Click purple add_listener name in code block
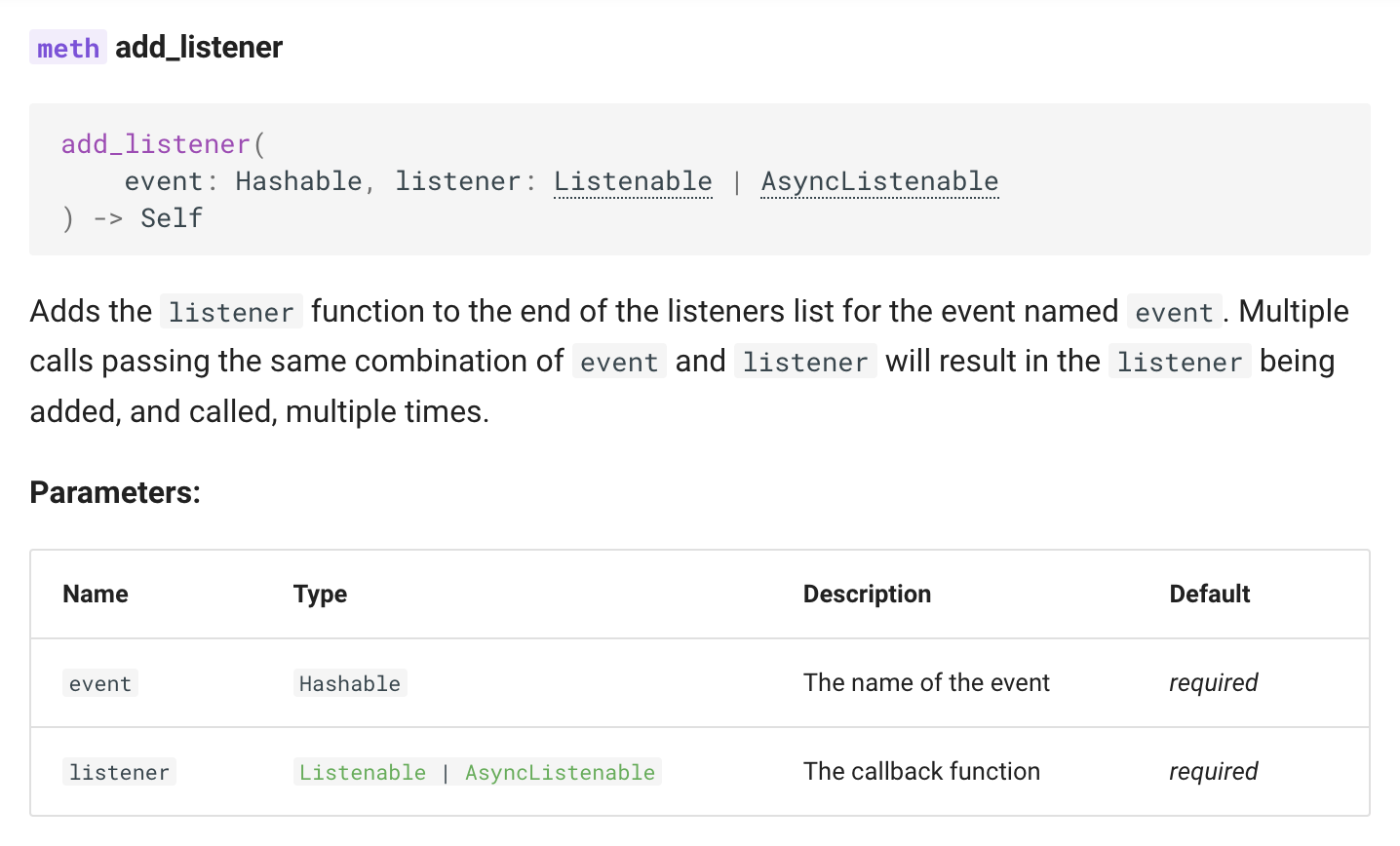The width and height of the screenshot is (1400, 846). coord(156,144)
